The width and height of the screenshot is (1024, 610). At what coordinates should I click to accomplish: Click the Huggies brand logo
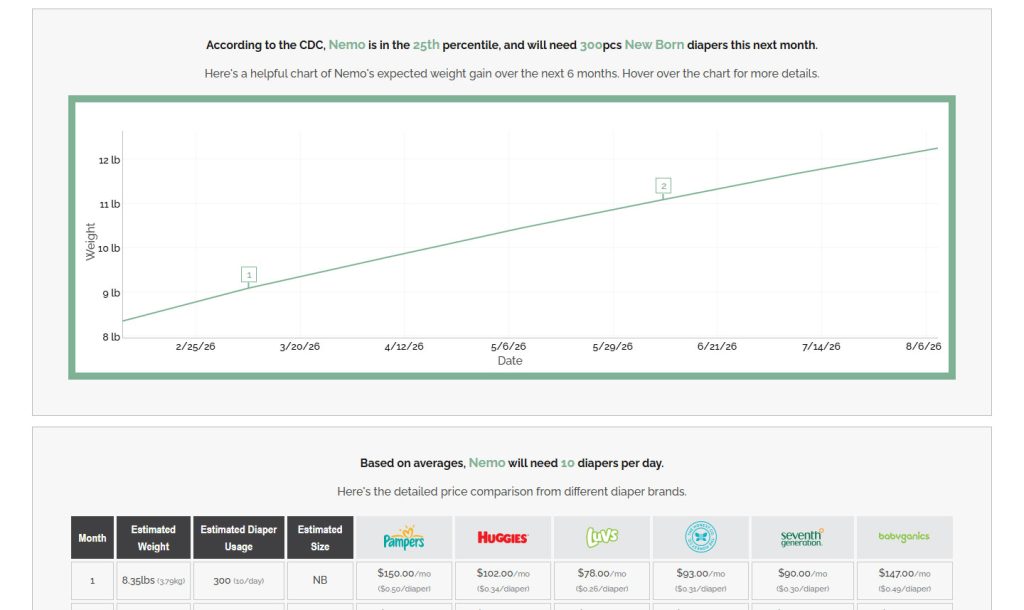502,538
